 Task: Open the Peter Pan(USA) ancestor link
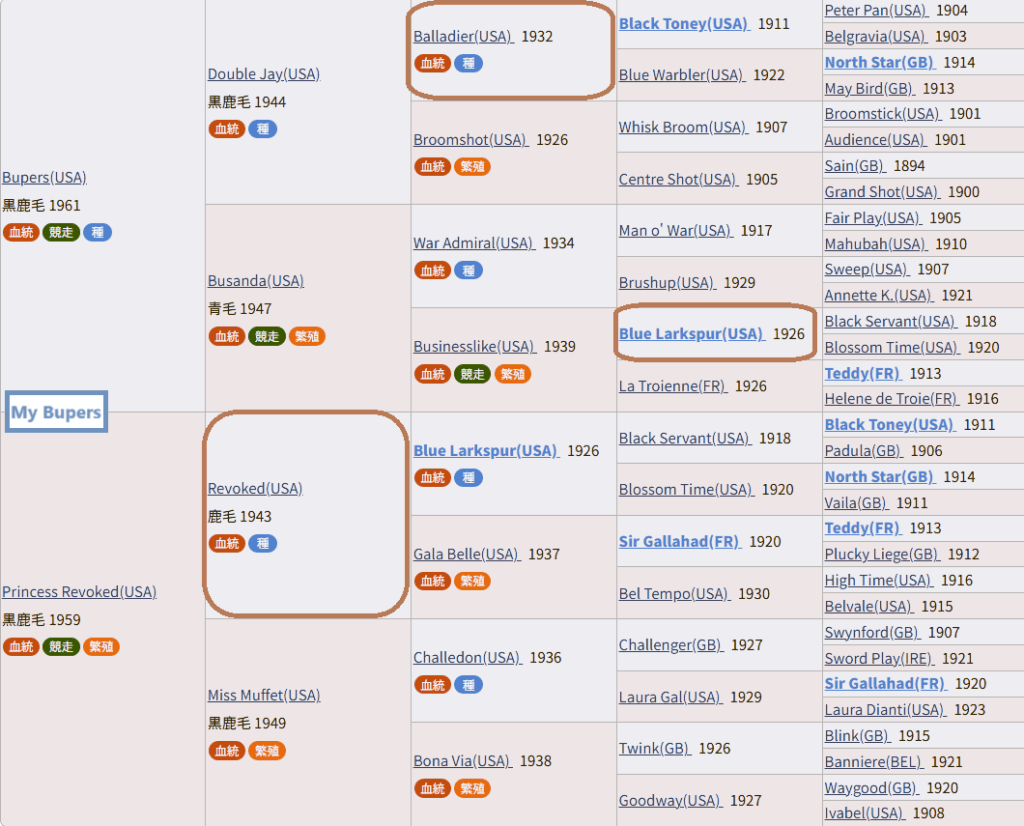[876, 10]
